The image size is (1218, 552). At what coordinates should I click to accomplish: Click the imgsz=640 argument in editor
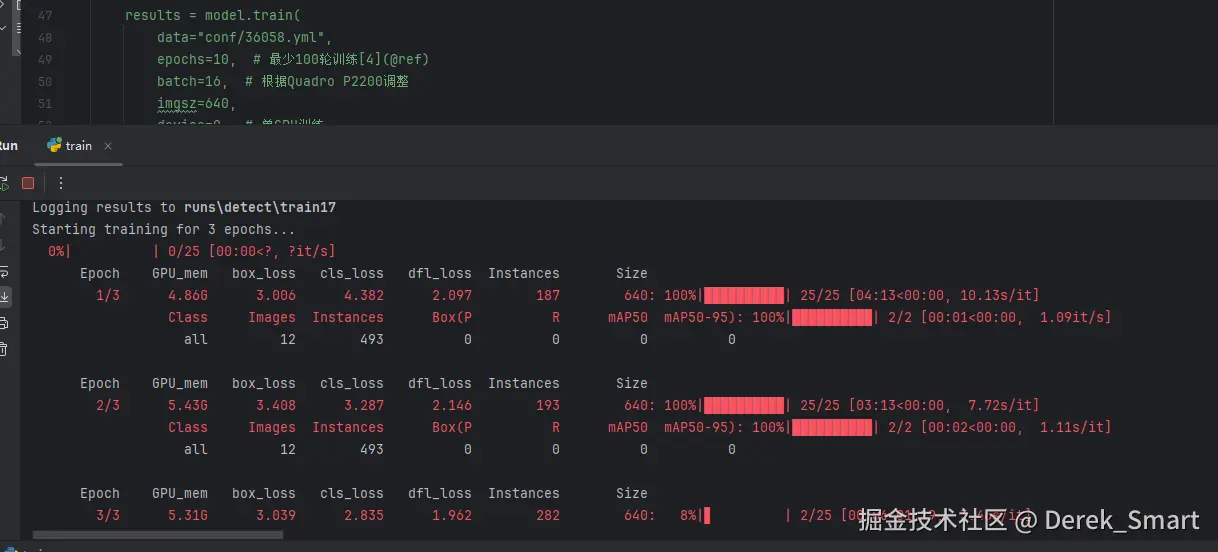(197, 103)
